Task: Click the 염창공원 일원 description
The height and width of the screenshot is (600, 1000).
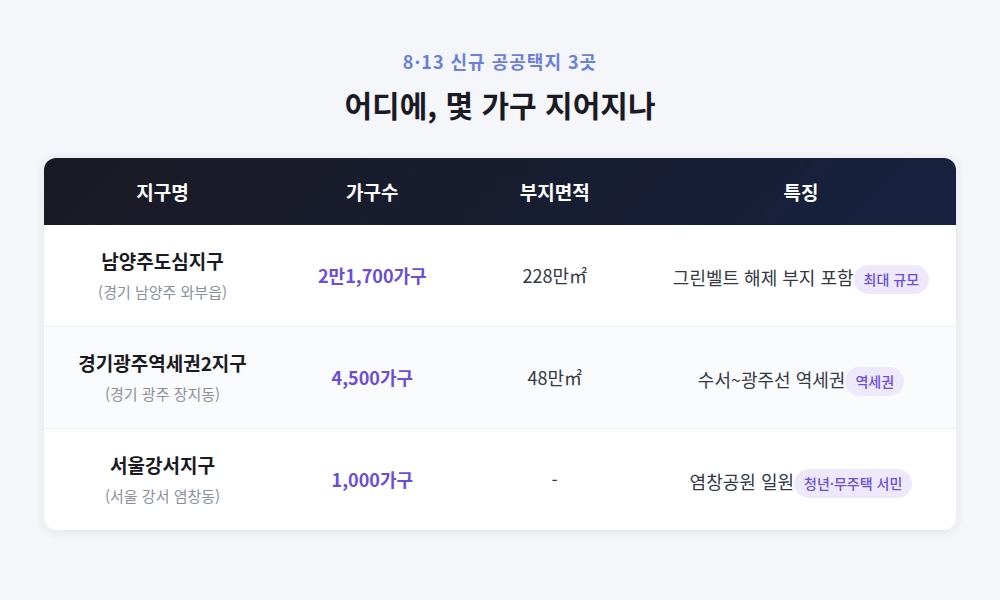Action: [741, 482]
